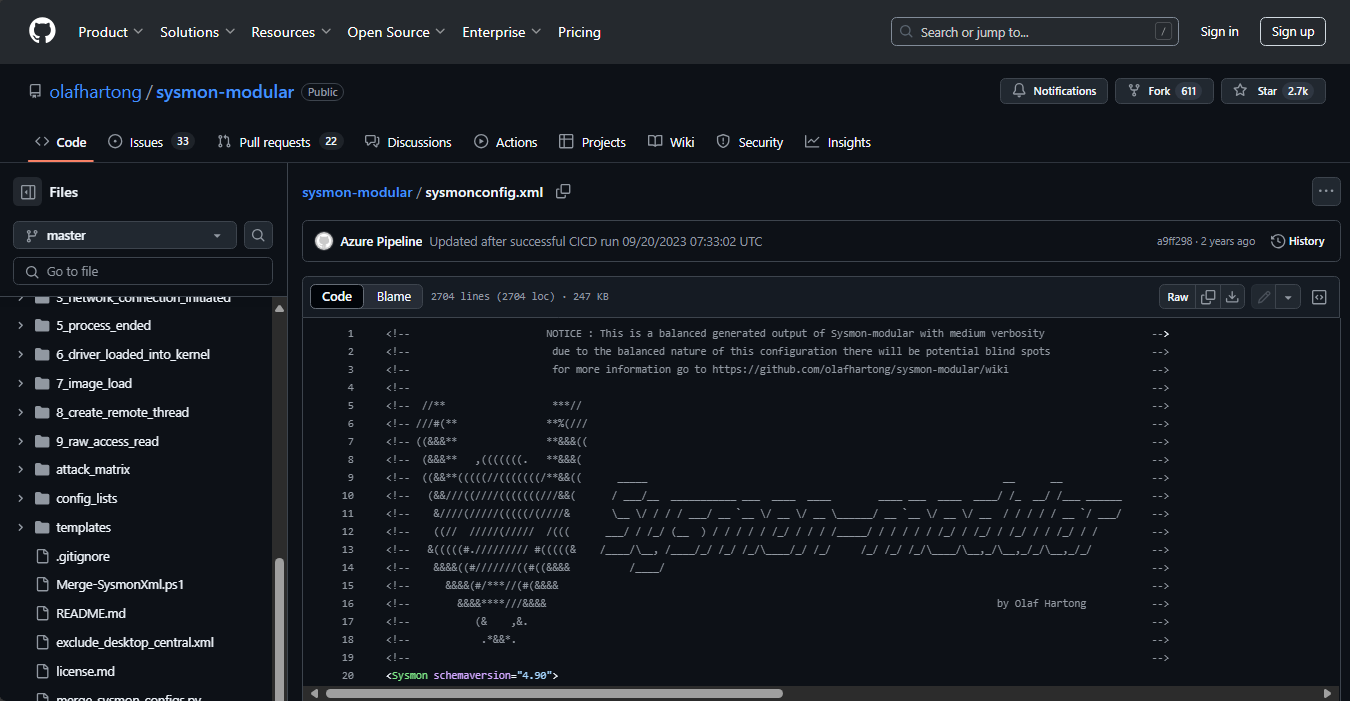The image size is (1350, 701).
Task: Click the Go to file field
Action: [x=143, y=271]
